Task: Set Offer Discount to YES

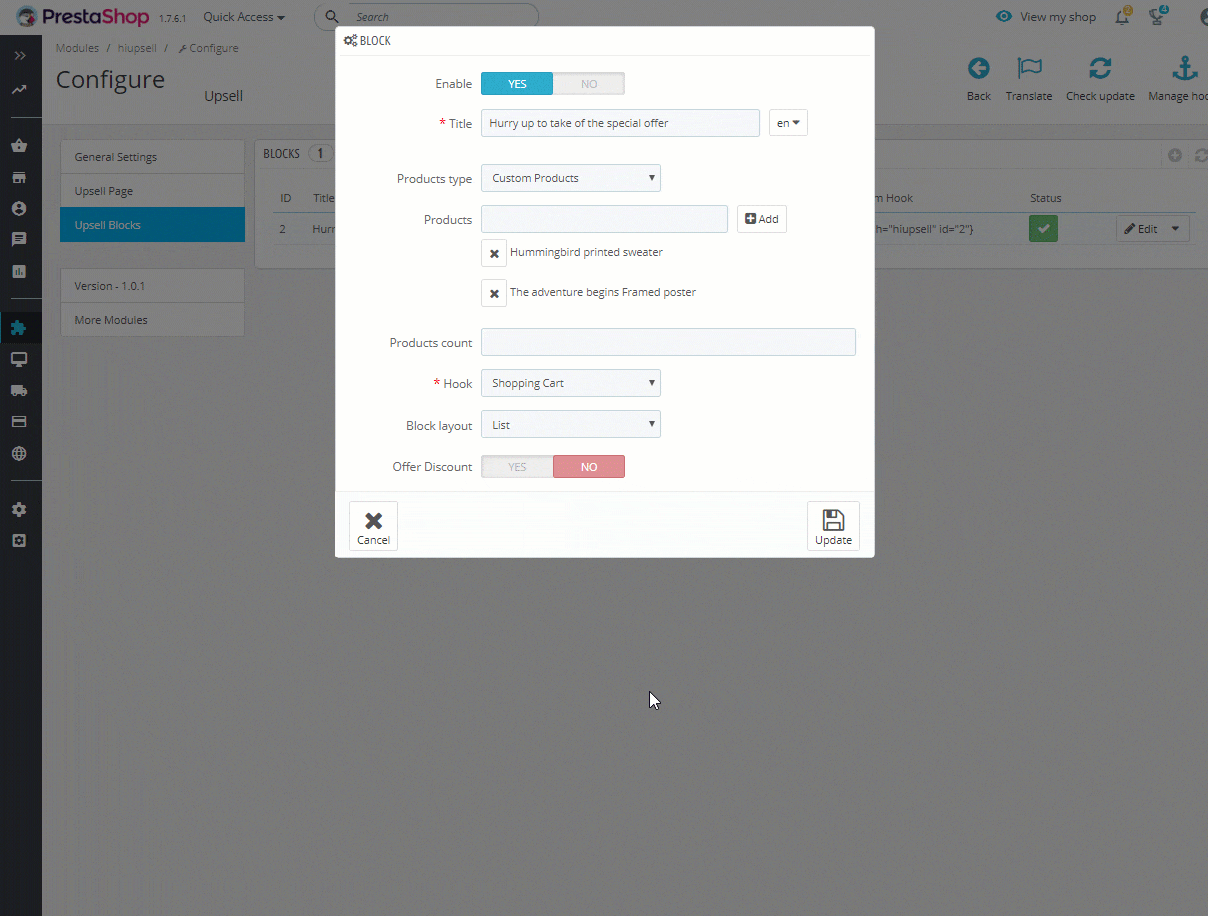Action: pos(517,467)
